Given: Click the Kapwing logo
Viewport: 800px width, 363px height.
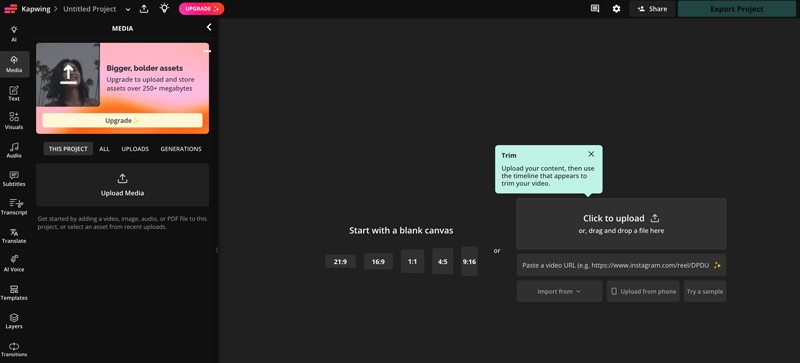Looking at the screenshot, I should click(x=10, y=9).
